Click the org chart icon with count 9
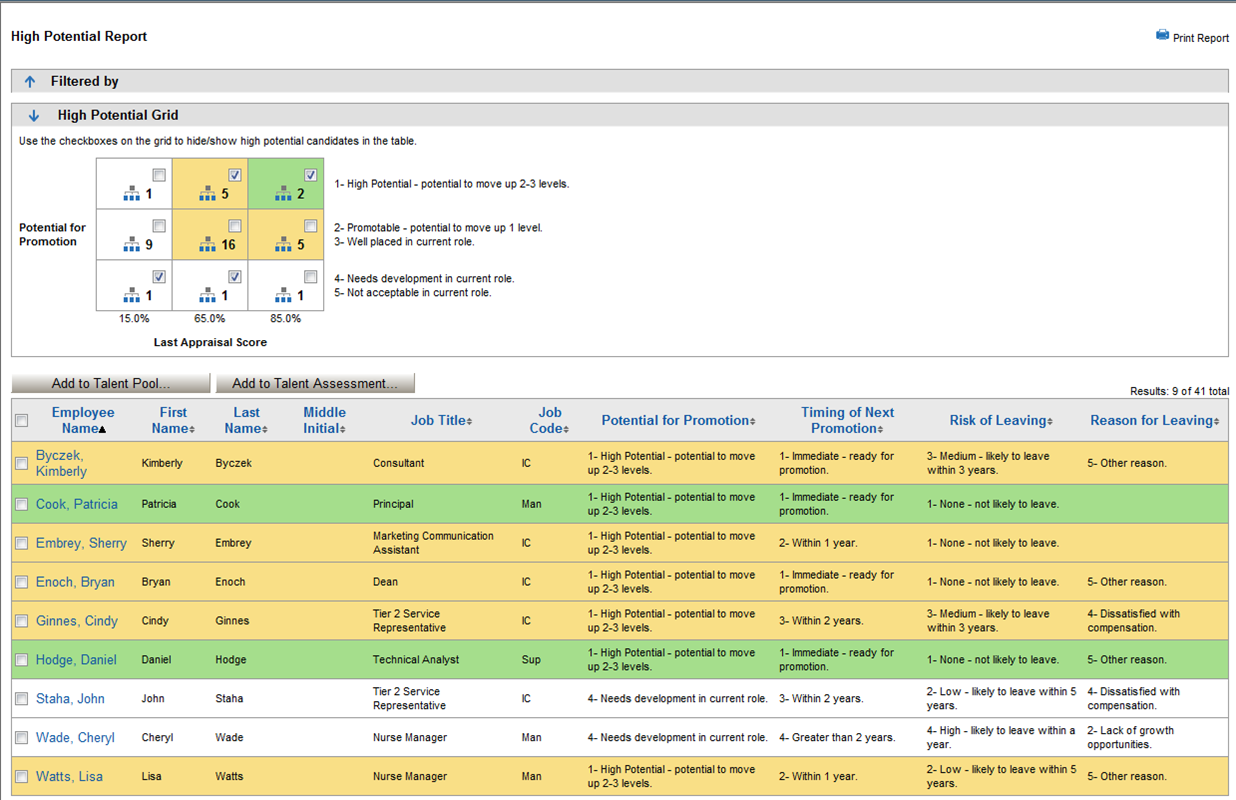This screenshot has width=1236, height=800. (x=132, y=243)
